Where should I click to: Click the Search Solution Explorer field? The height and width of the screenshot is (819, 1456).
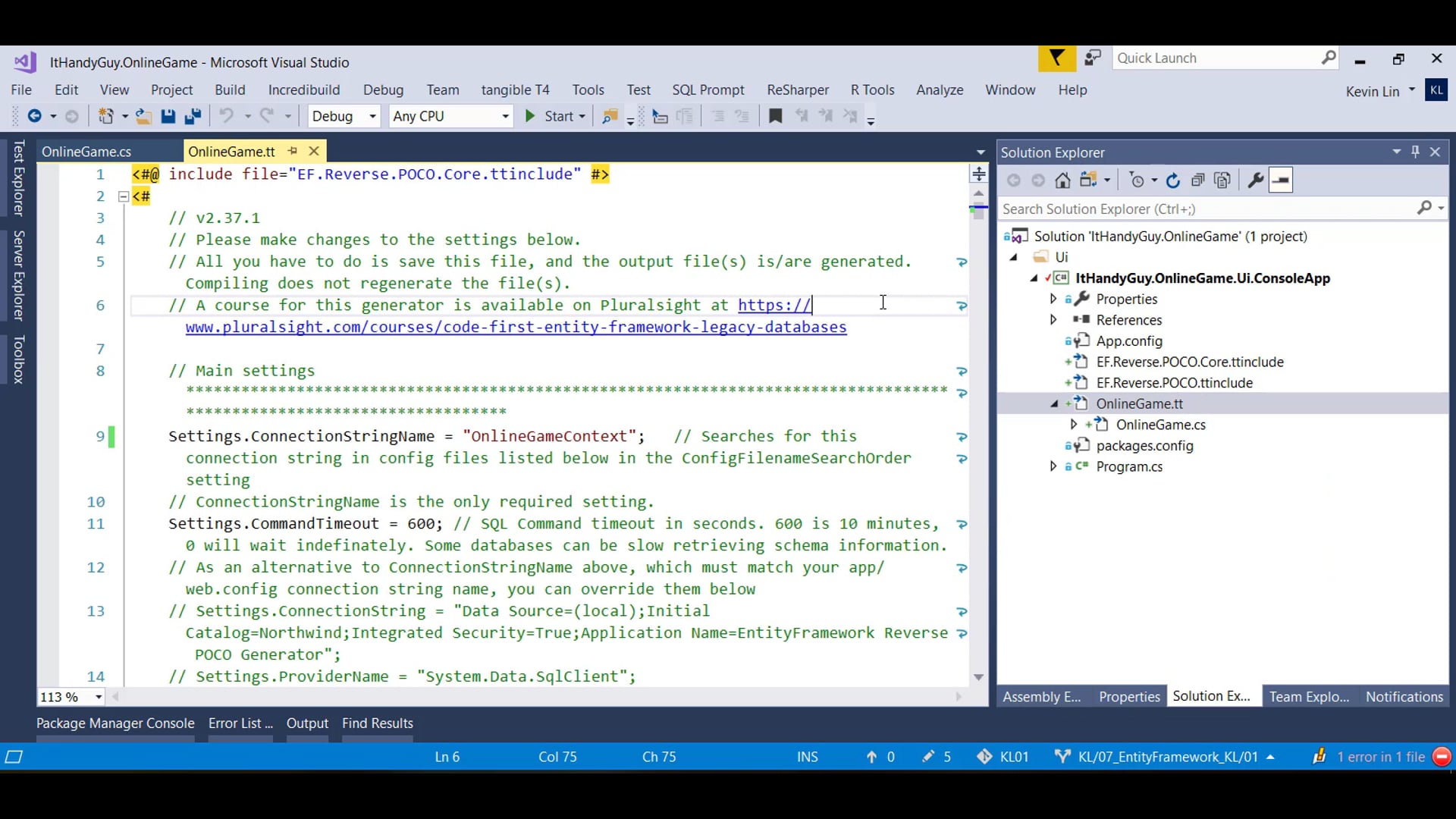pyautogui.click(x=1206, y=209)
